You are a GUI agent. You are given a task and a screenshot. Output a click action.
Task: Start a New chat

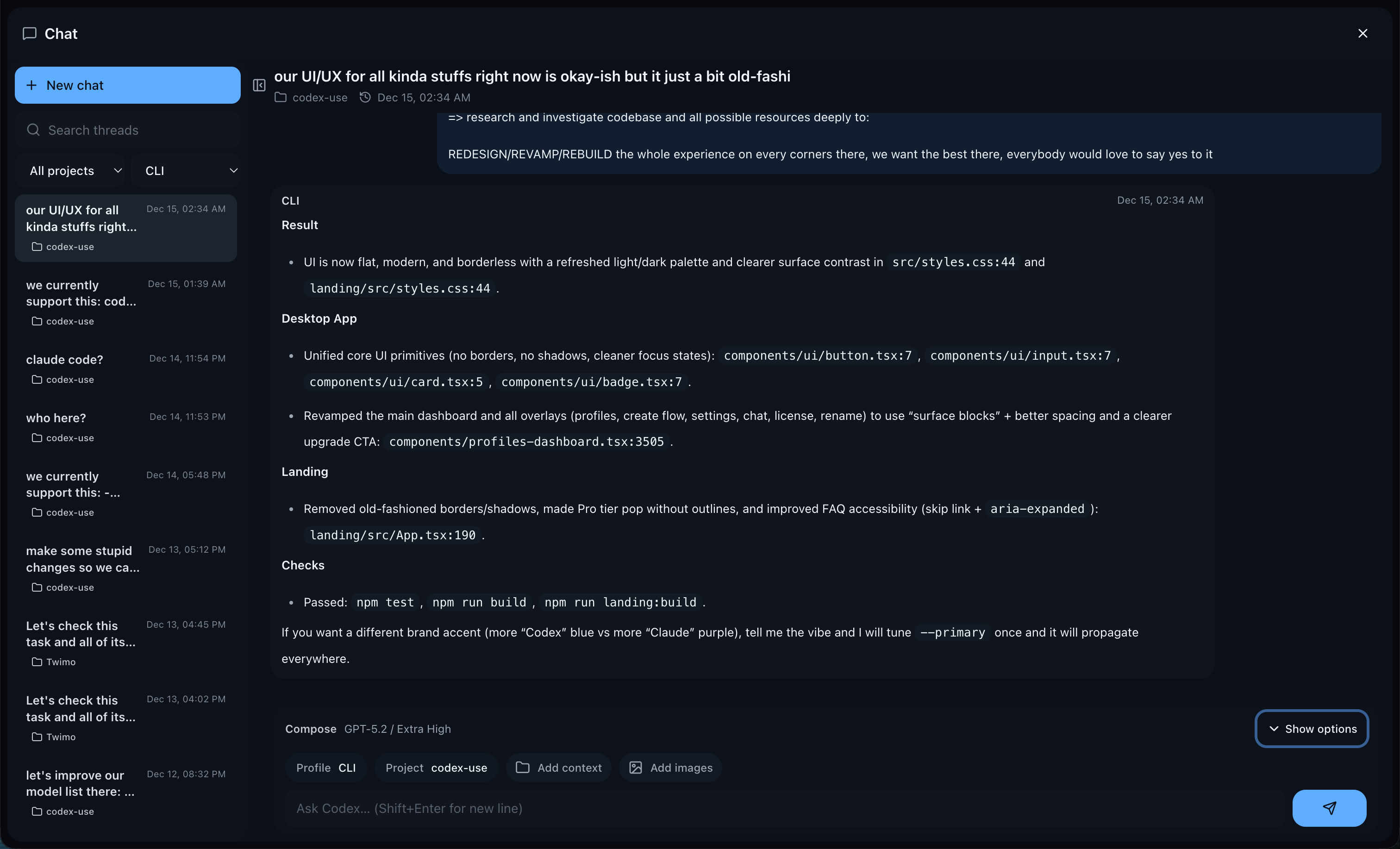(x=127, y=85)
